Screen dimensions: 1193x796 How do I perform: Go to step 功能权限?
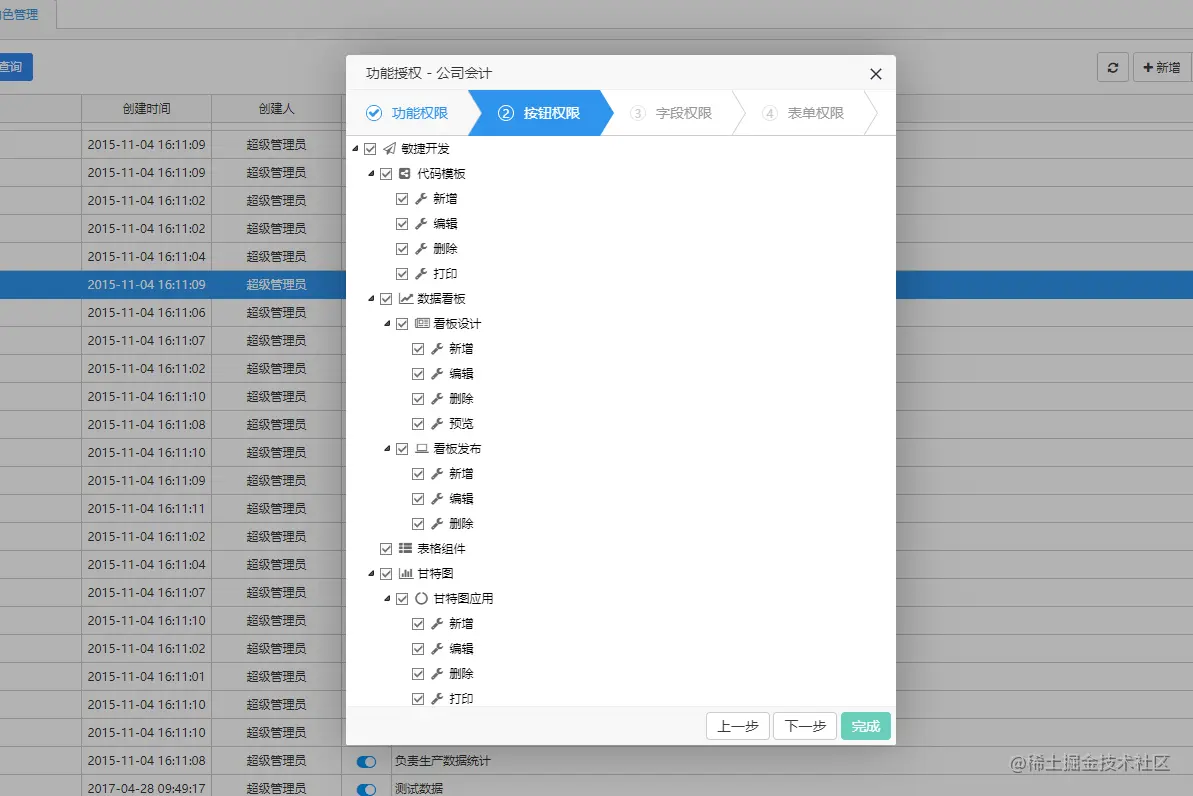point(407,113)
